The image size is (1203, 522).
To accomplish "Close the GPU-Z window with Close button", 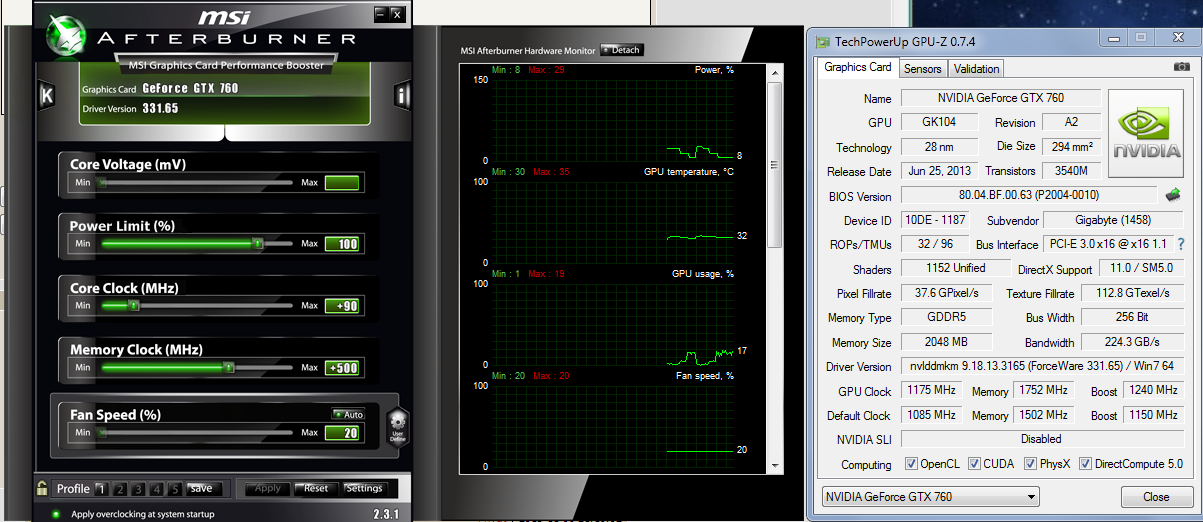I will click(x=1156, y=496).
